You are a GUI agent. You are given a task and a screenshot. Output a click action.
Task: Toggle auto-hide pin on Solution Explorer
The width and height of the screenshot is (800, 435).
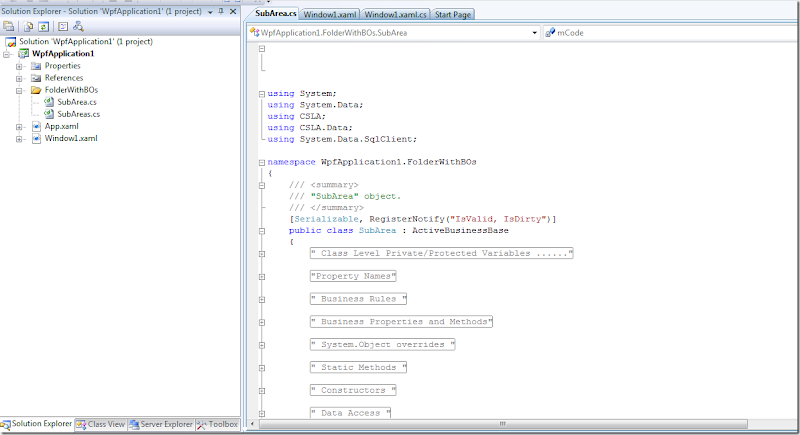(220, 9)
